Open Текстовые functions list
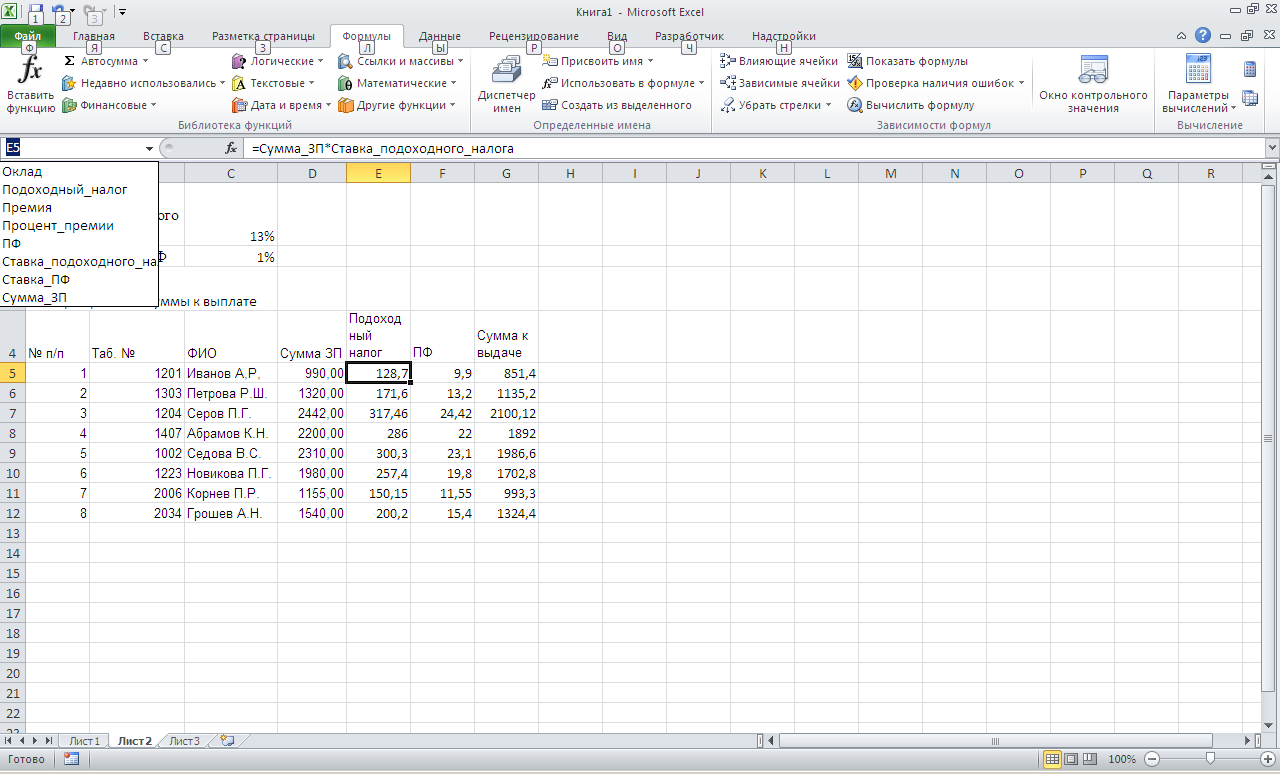This screenshot has height=774, width=1280. [273, 83]
